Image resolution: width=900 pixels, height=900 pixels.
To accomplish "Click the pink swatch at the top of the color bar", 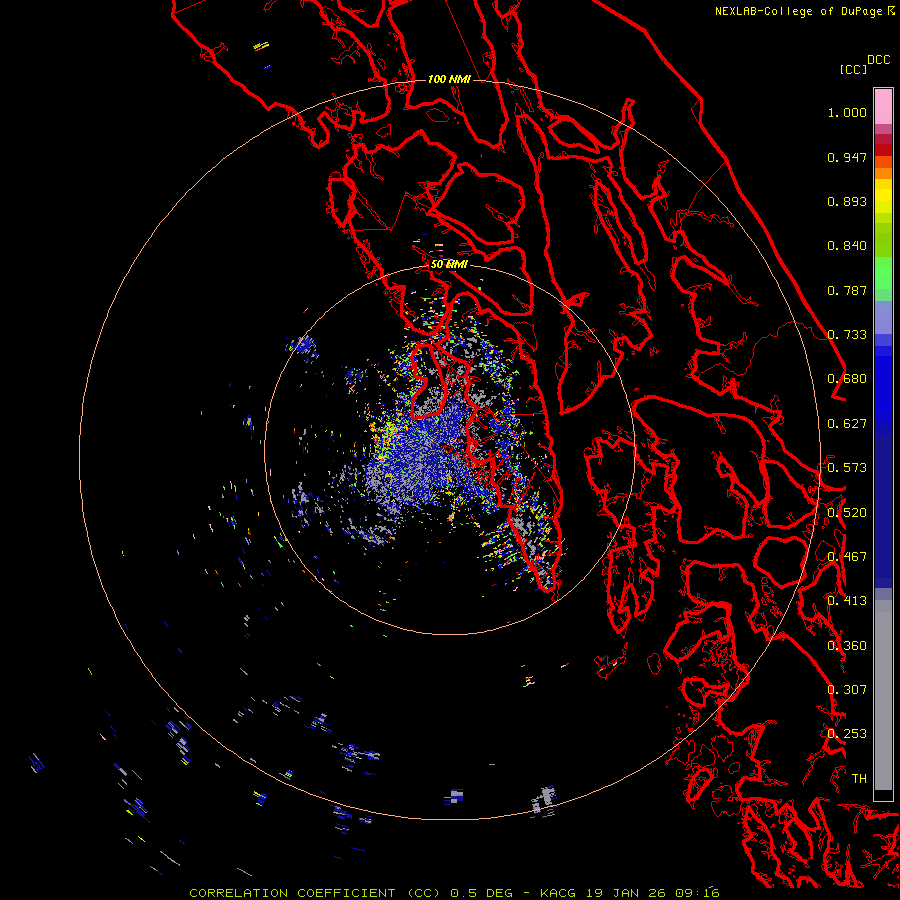I will point(883,106).
